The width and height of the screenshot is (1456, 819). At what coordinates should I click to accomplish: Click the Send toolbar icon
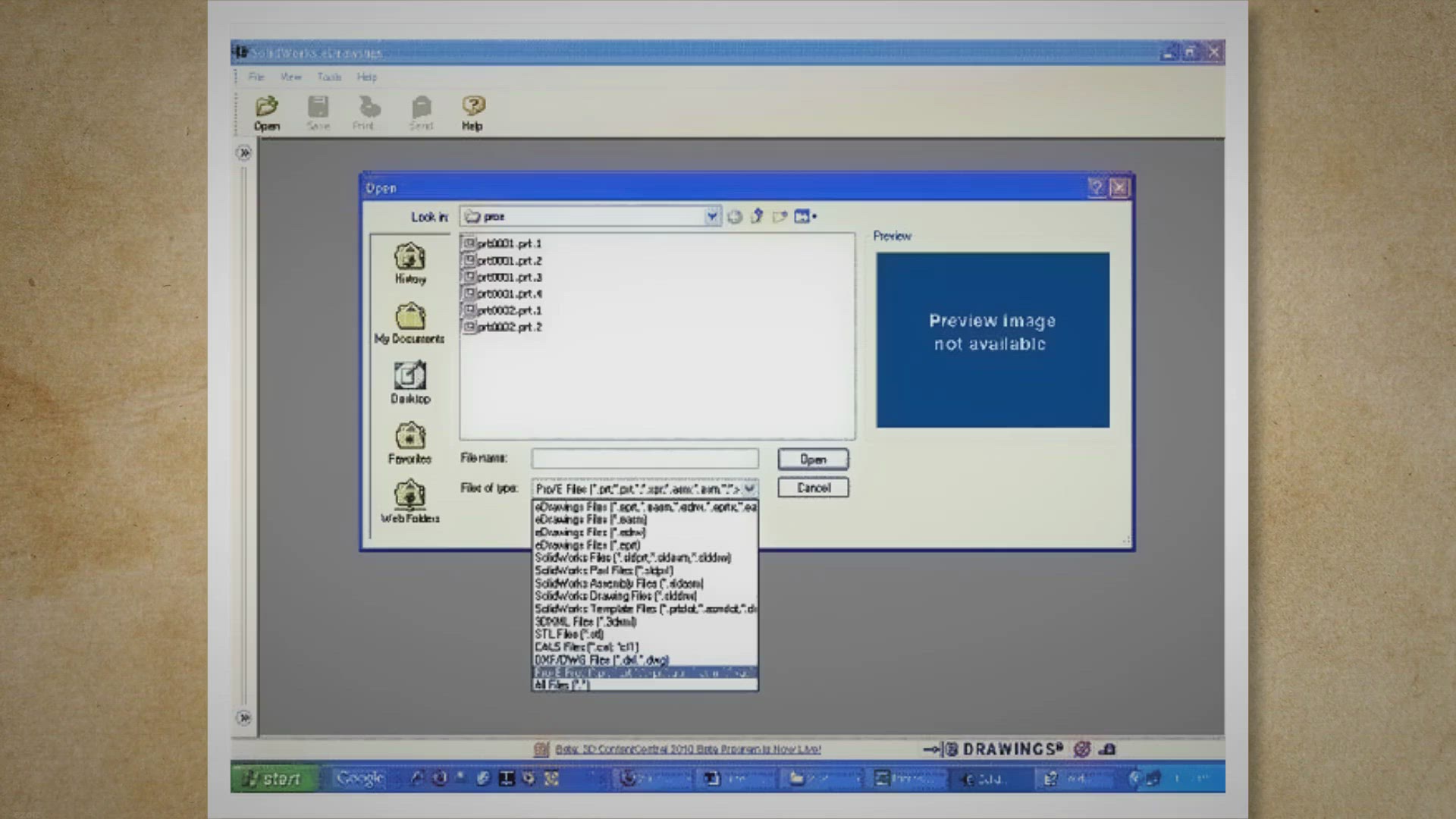click(422, 114)
